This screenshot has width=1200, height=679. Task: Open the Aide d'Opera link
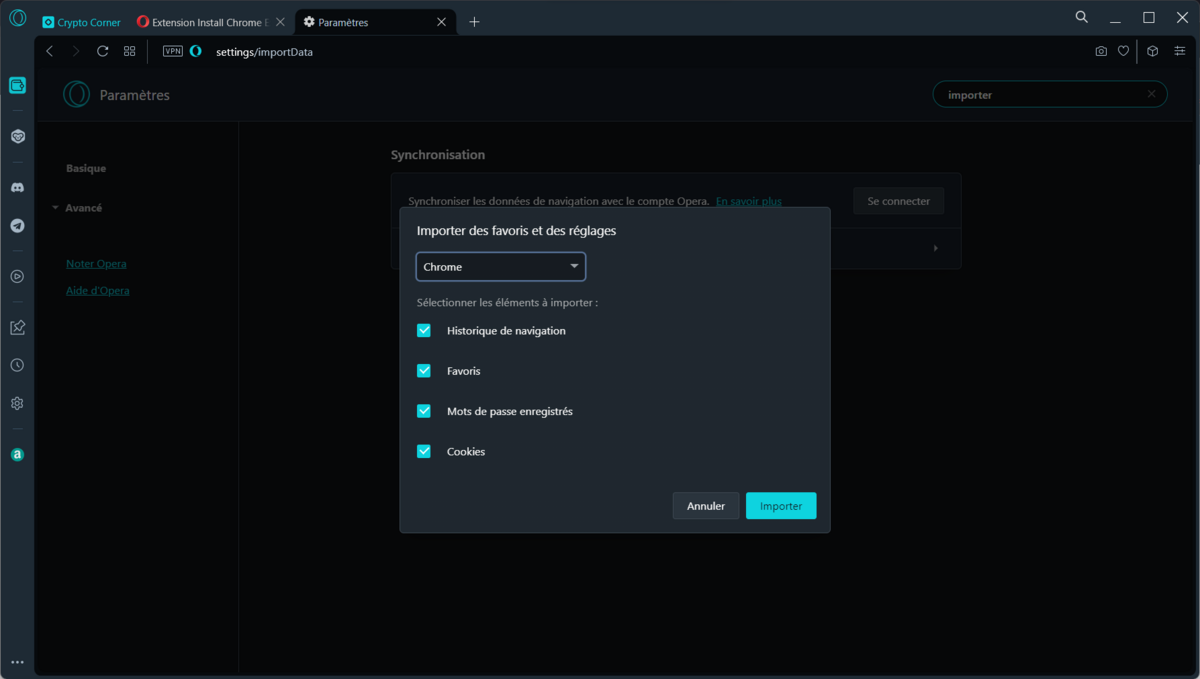point(98,291)
